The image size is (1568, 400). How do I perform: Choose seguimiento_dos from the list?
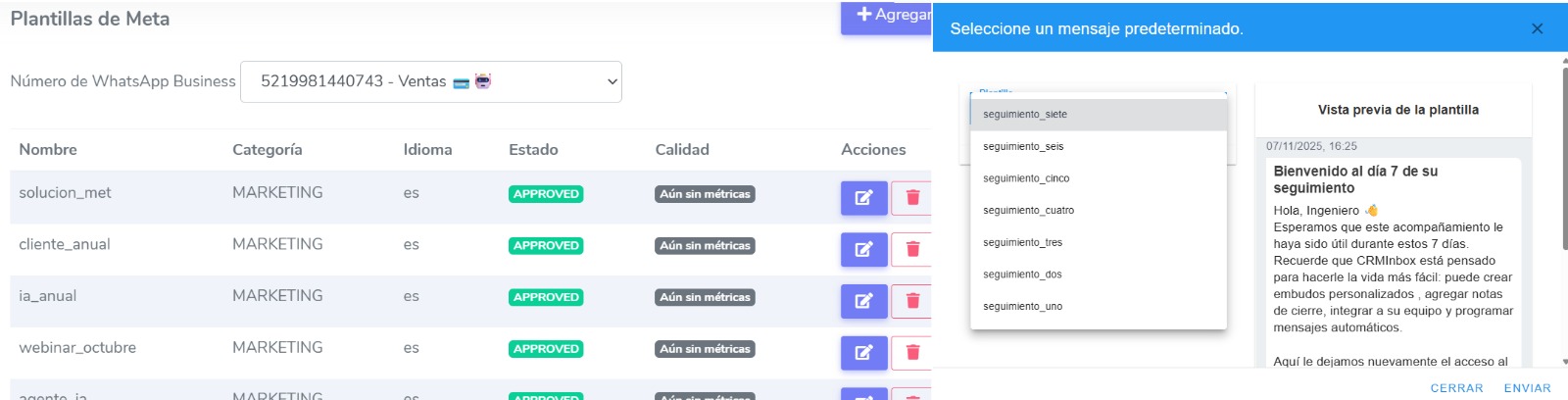(1099, 275)
